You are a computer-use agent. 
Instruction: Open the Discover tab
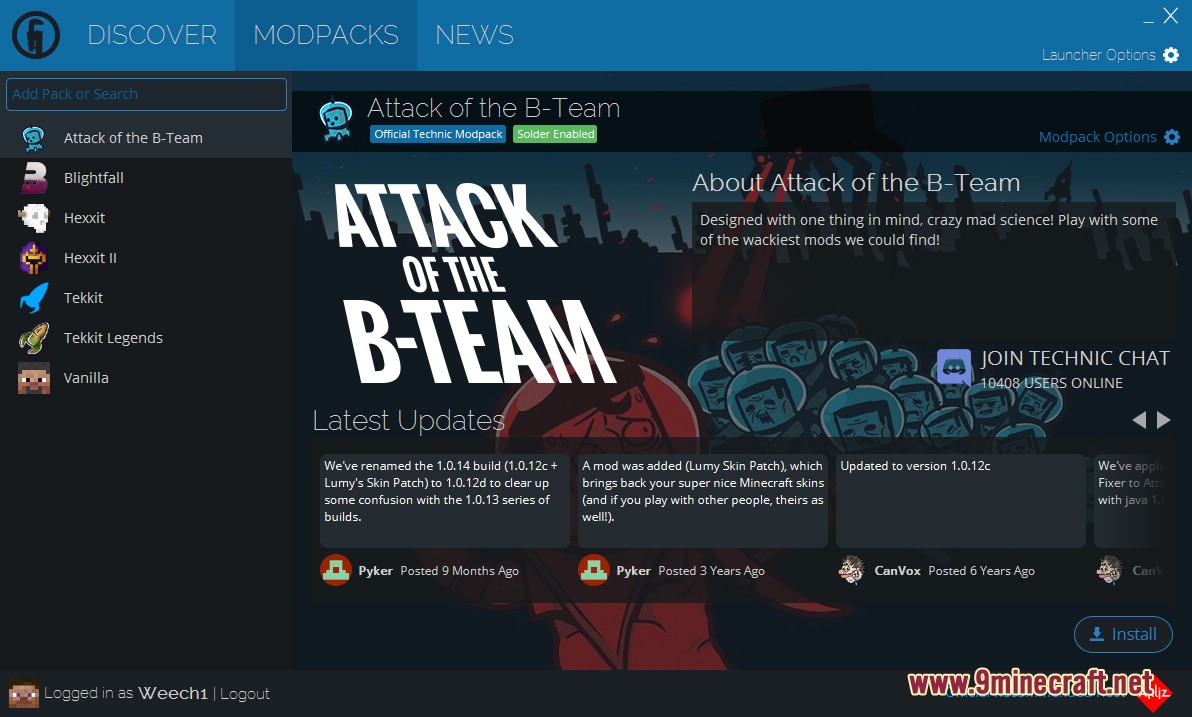point(152,35)
